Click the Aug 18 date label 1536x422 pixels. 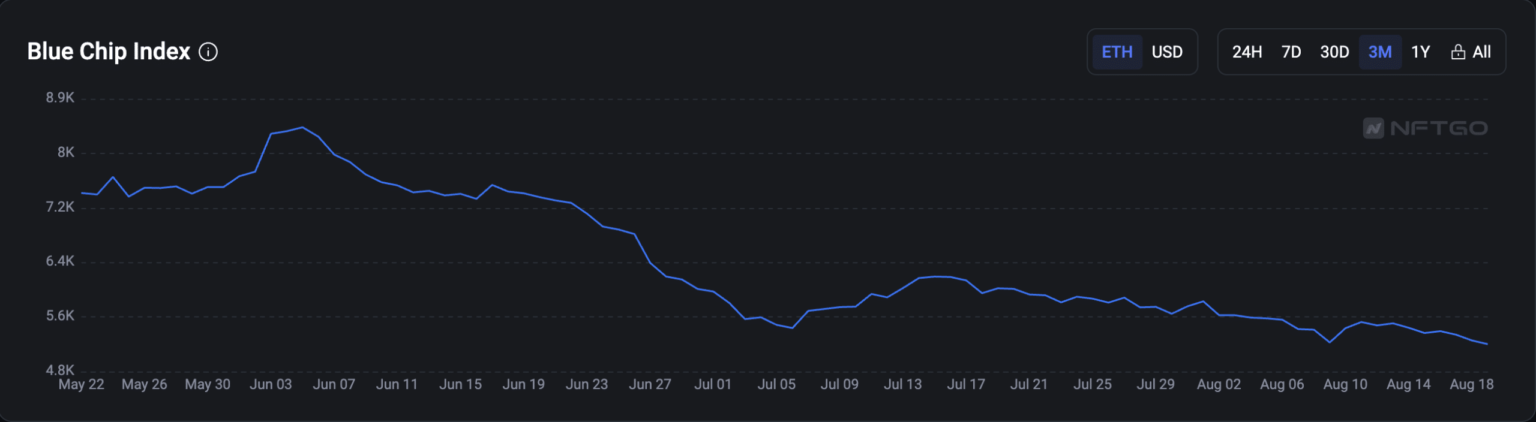pos(1469,384)
